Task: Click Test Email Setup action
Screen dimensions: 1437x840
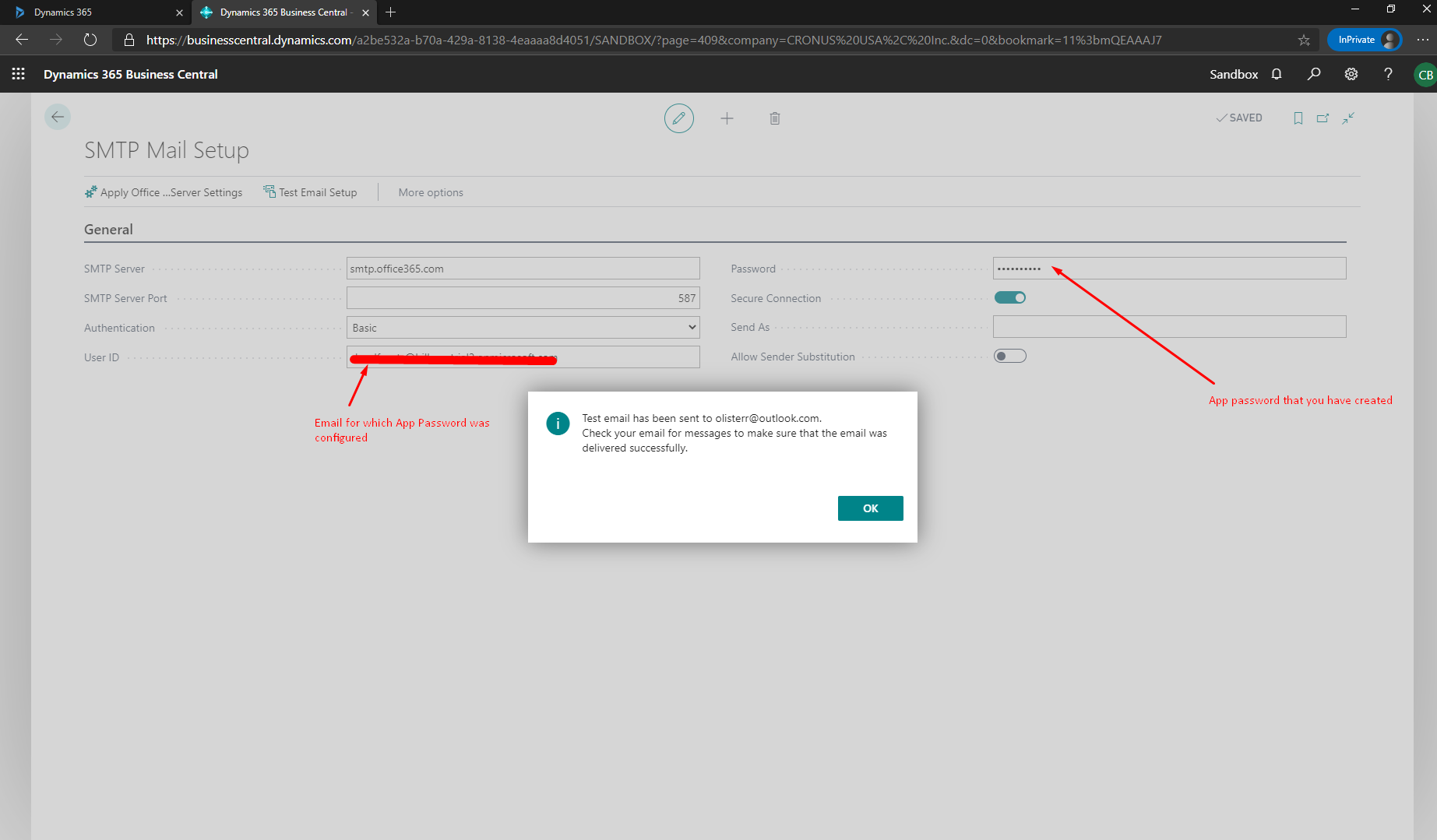Action: pyautogui.click(x=310, y=192)
